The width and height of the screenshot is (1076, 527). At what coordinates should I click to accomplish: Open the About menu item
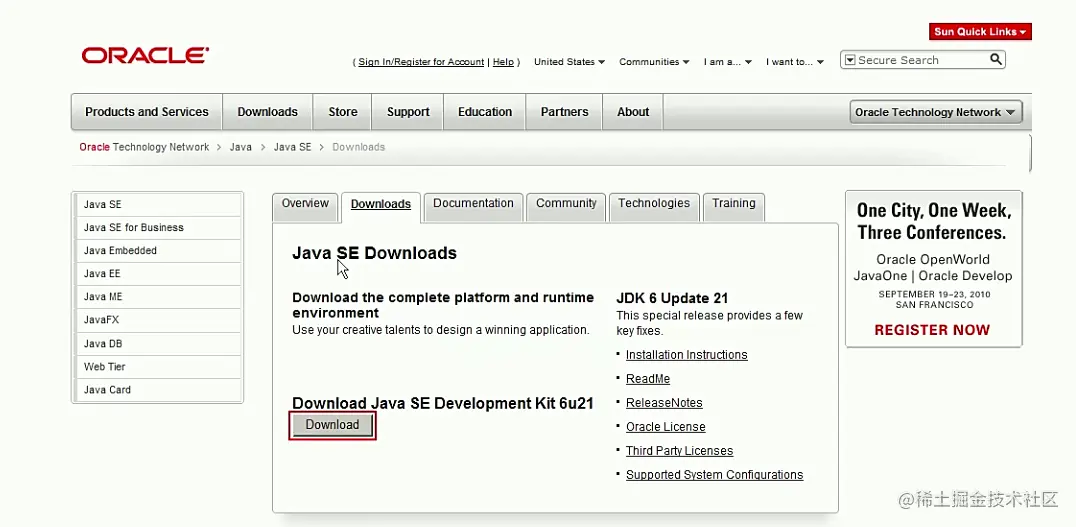tap(633, 112)
